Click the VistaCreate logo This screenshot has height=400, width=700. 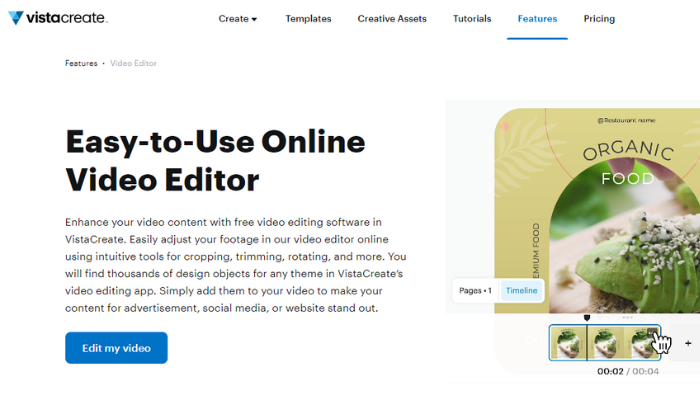(x=58, y=18)
